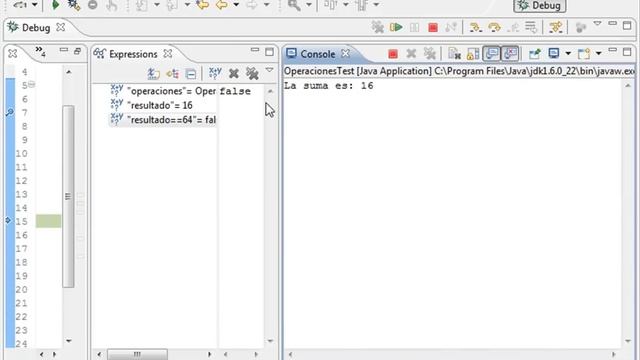Remove all expressions
640x360 pixels.
(252, 74)
